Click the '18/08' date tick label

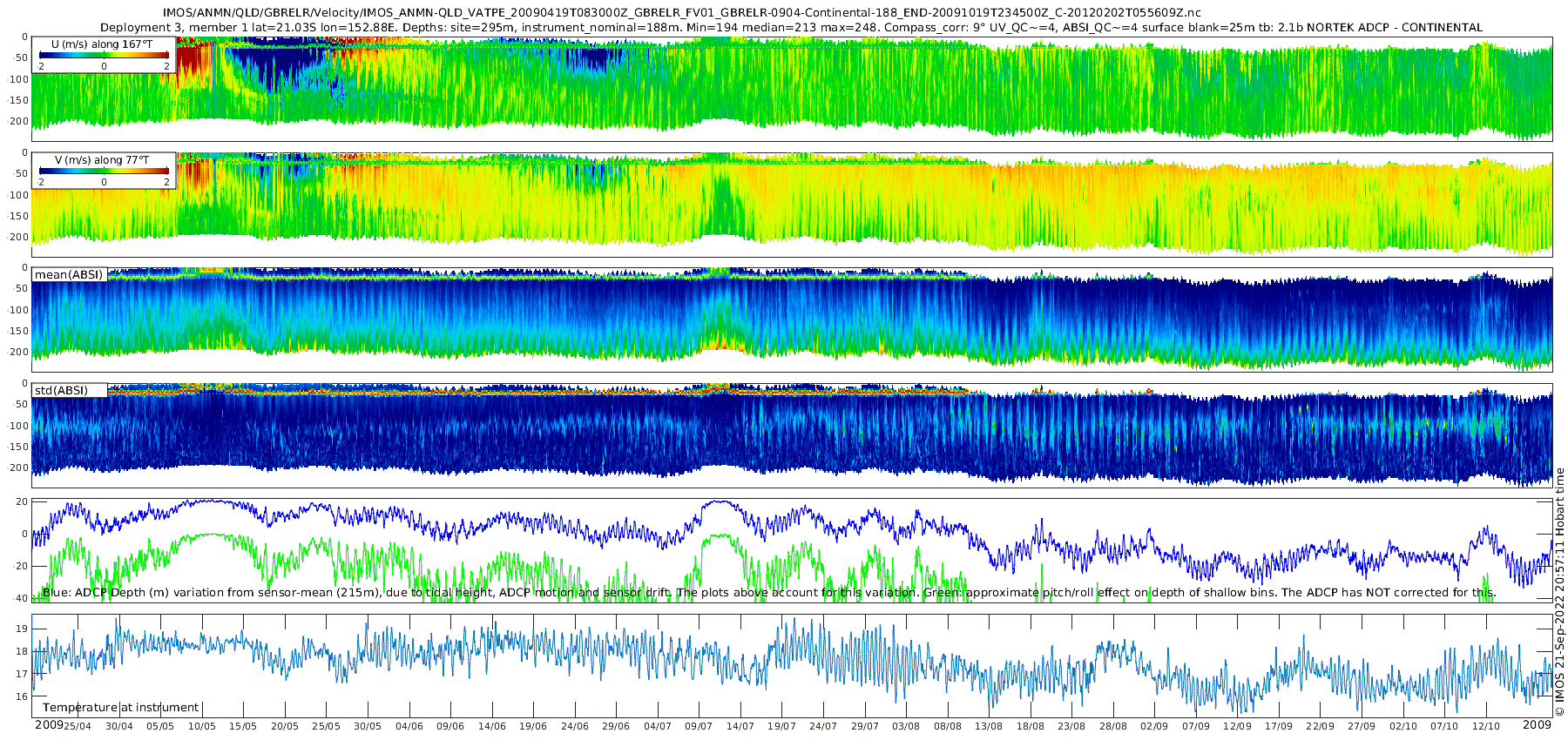1031,726
